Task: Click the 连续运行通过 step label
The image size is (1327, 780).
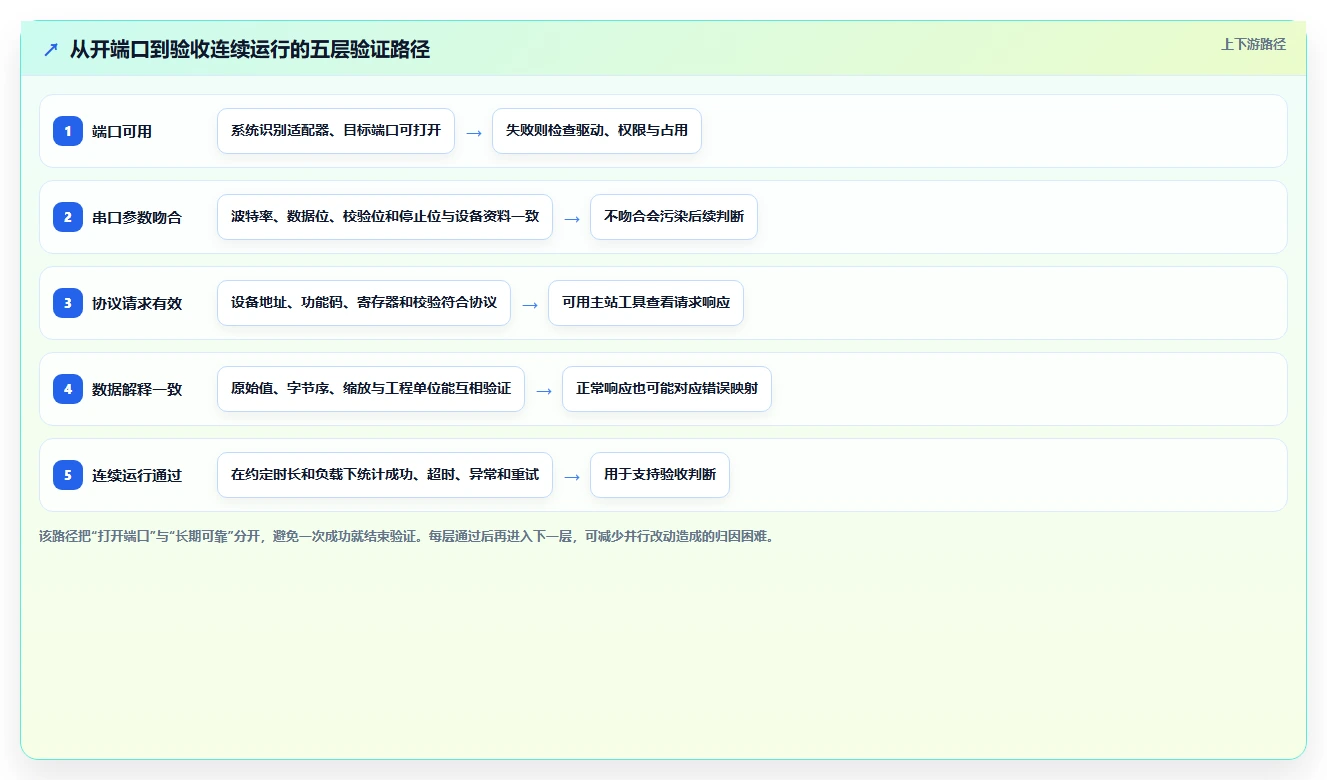Action: pos(137,475)
